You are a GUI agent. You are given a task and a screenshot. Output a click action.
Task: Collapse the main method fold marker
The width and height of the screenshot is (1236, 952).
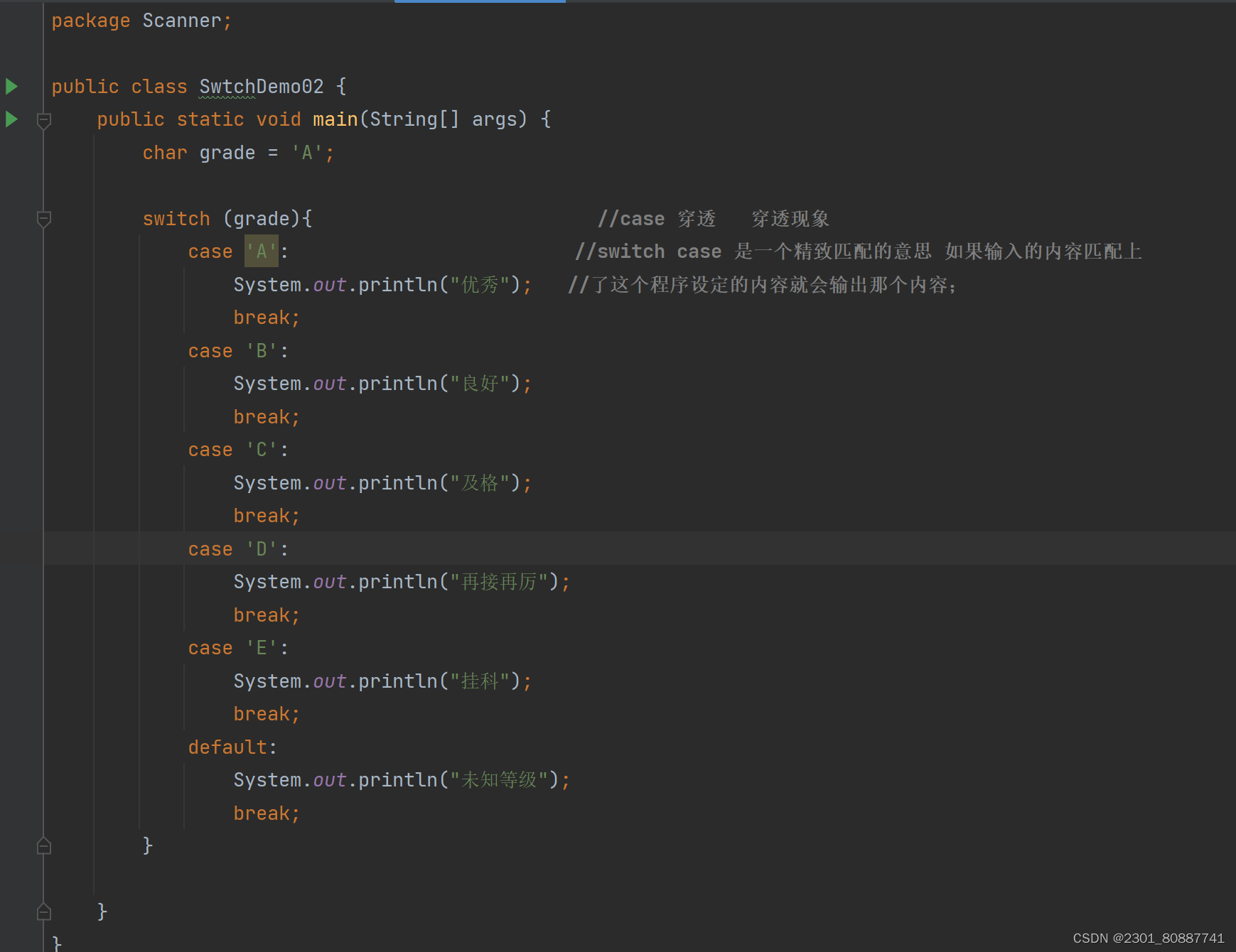point(44,121)
